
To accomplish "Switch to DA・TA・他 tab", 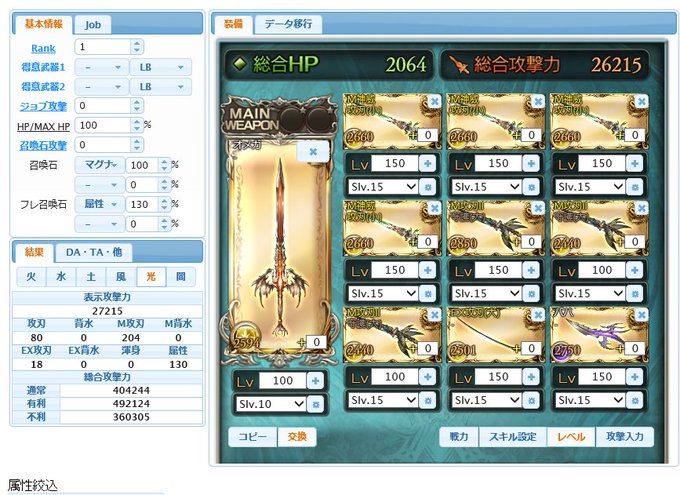I will coord(94,252).
